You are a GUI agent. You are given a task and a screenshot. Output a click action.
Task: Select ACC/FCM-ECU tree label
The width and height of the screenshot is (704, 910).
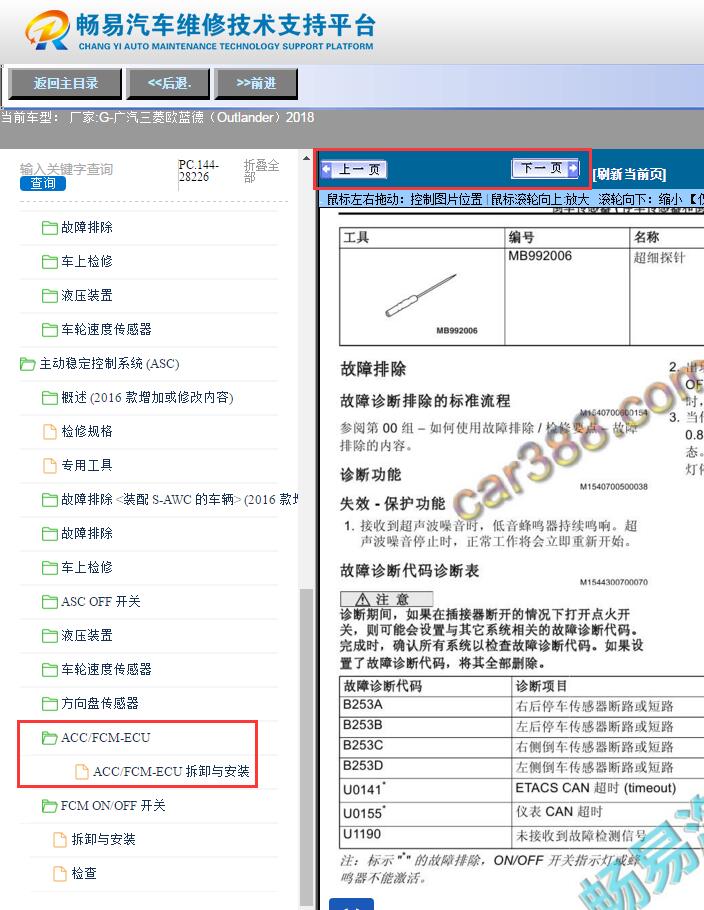[x=106, y=738]
